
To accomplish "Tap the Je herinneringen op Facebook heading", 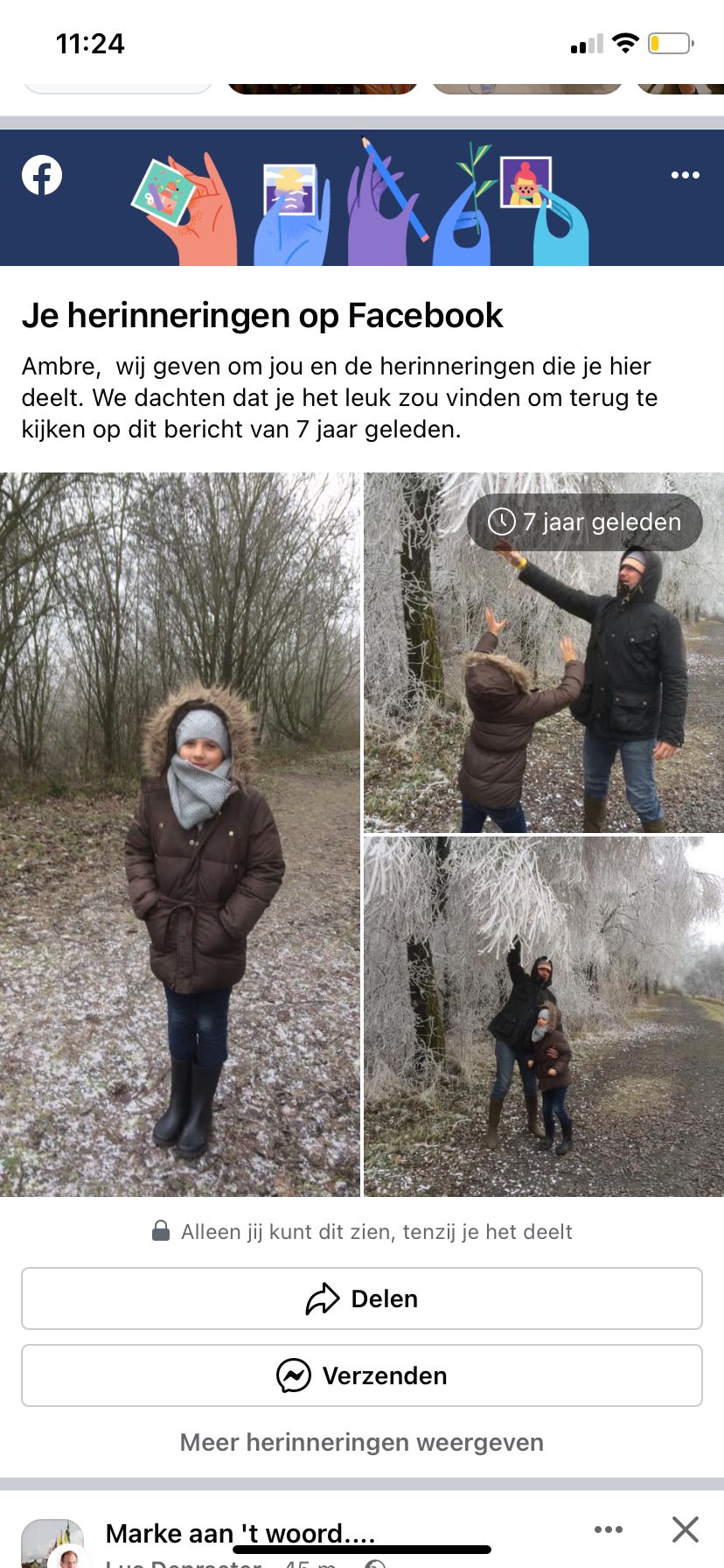I will coord(262,315).
